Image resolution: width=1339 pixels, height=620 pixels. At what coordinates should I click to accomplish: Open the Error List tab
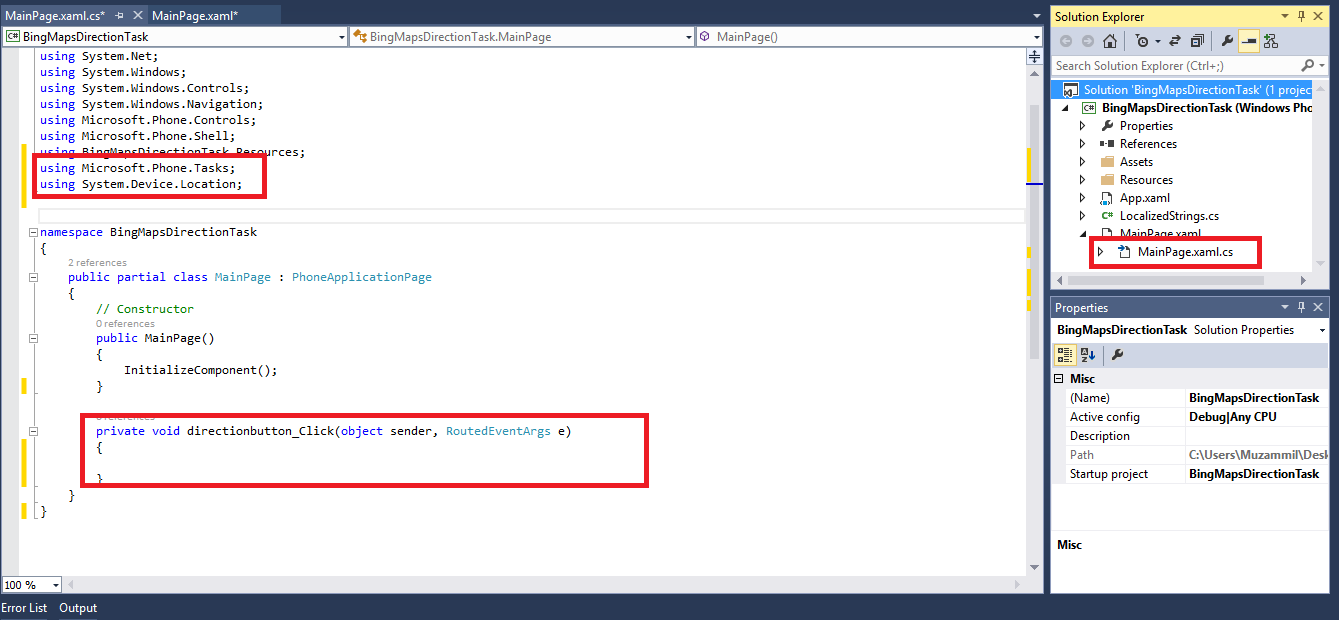tap(24, 608)
